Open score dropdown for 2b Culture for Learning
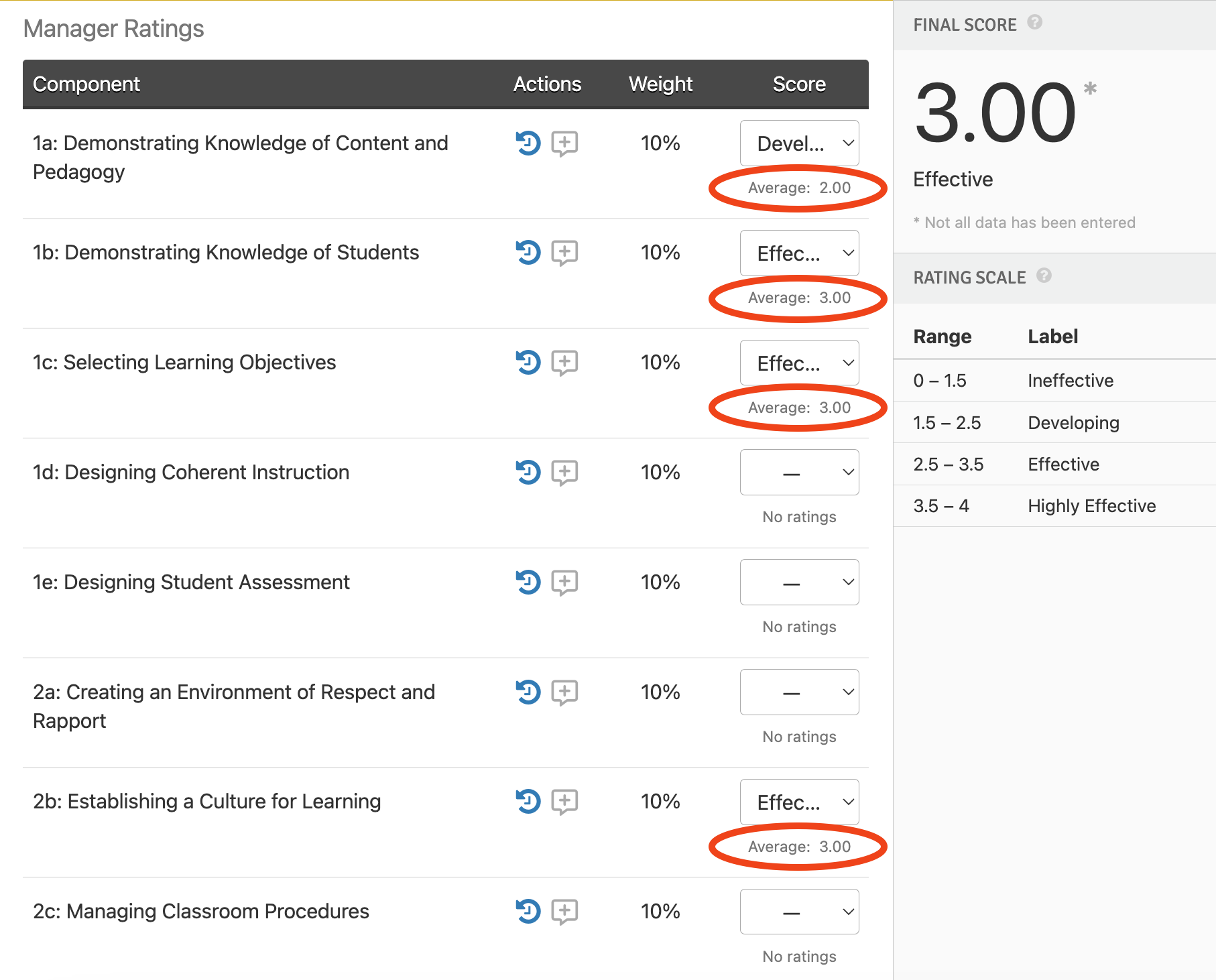This screenshot has height=980, width=1216. tap(799, 802)
